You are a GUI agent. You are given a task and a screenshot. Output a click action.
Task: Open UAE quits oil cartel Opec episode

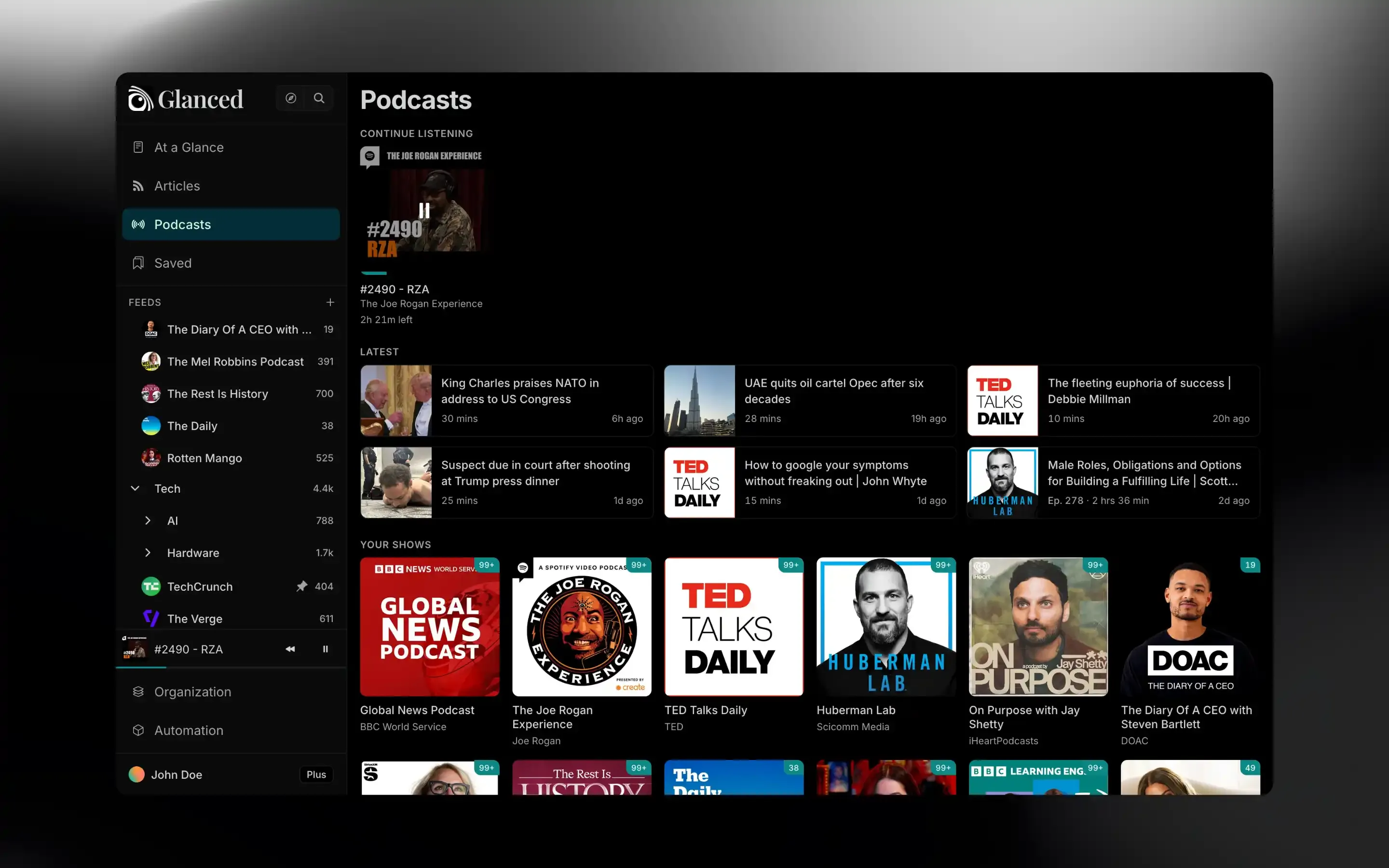810,401
